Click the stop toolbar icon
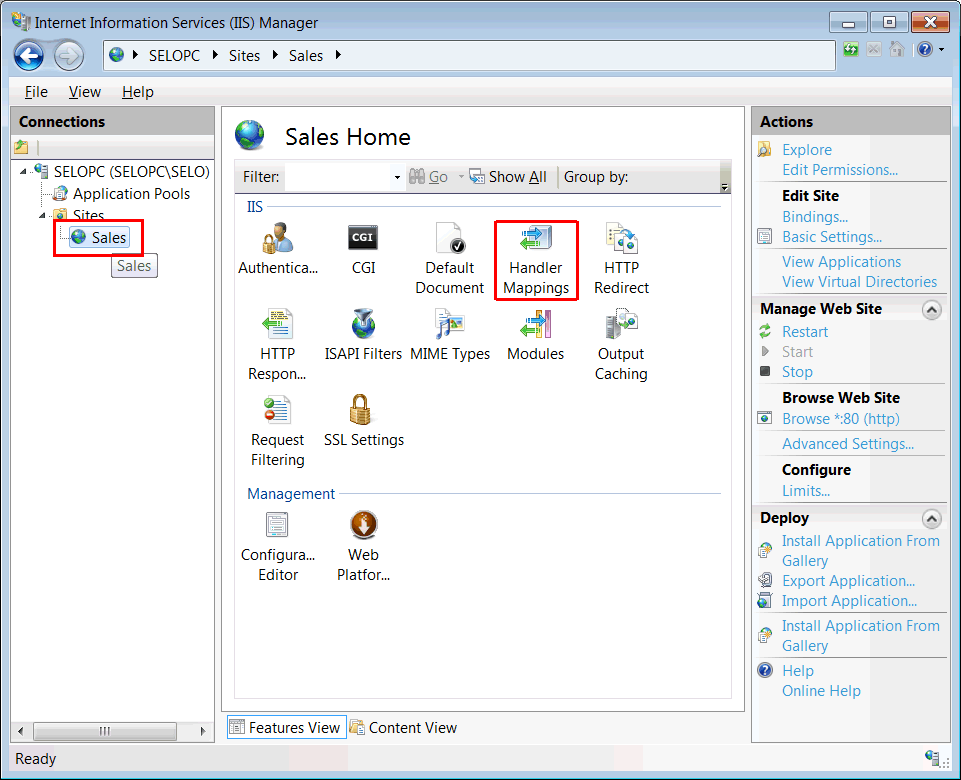Viewport: 961px width, 780px height. (874, 49)
